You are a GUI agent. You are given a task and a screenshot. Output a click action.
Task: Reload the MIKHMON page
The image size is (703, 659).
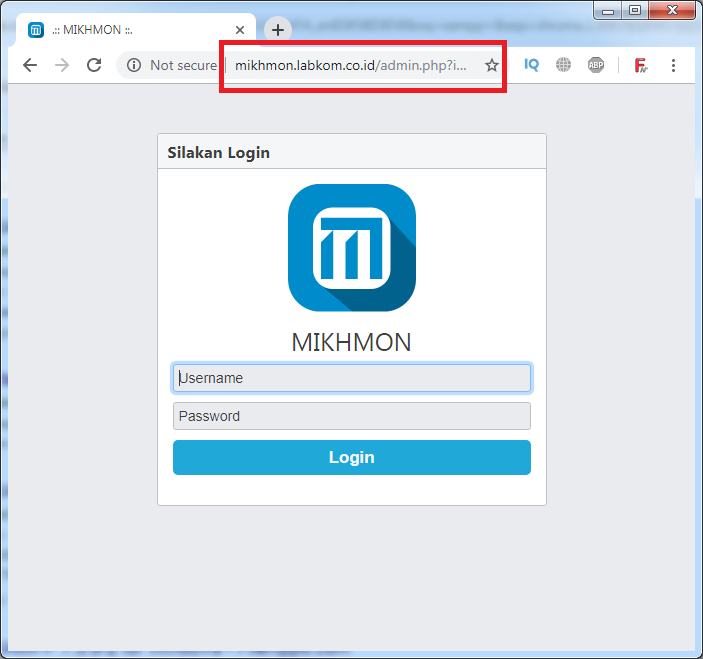tap(94, 65)
